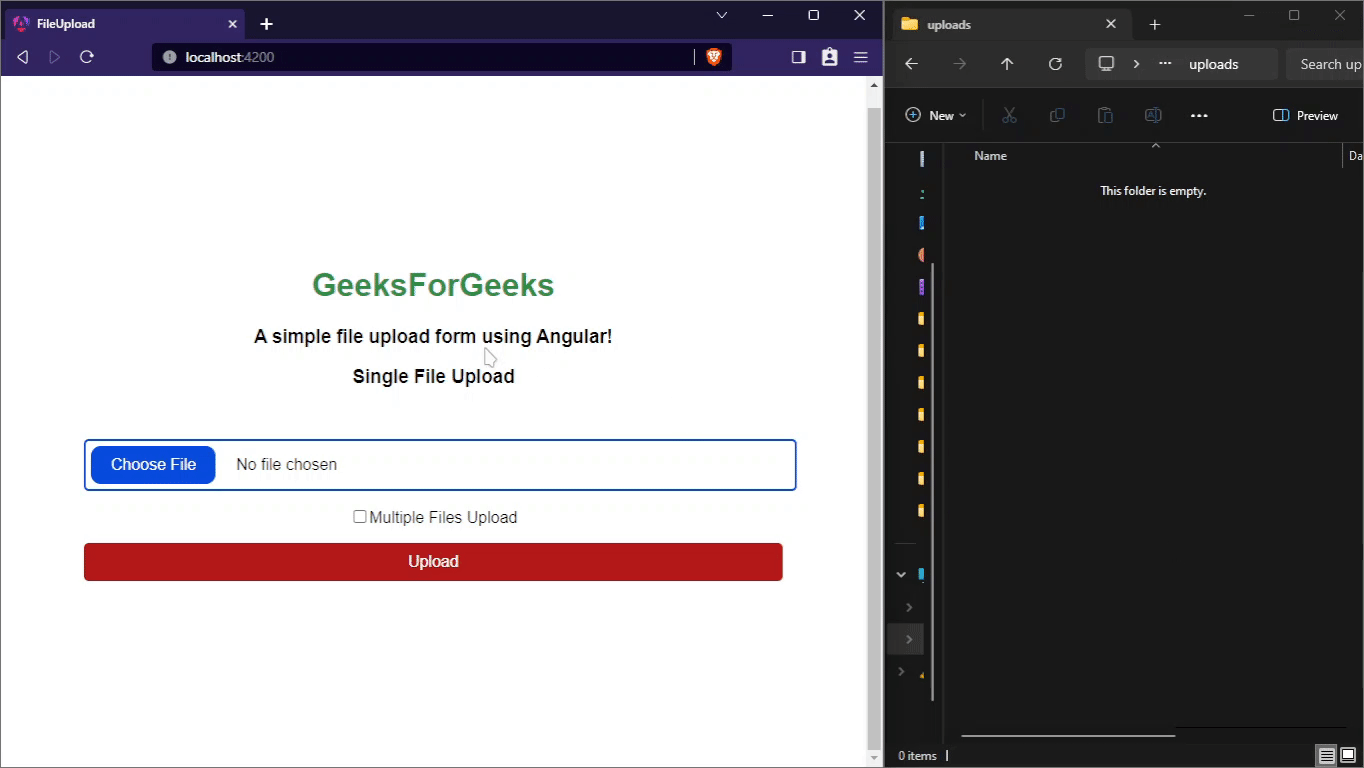Reload the localhost page in Brave
Screen dimensions: 1364x768
87,57
